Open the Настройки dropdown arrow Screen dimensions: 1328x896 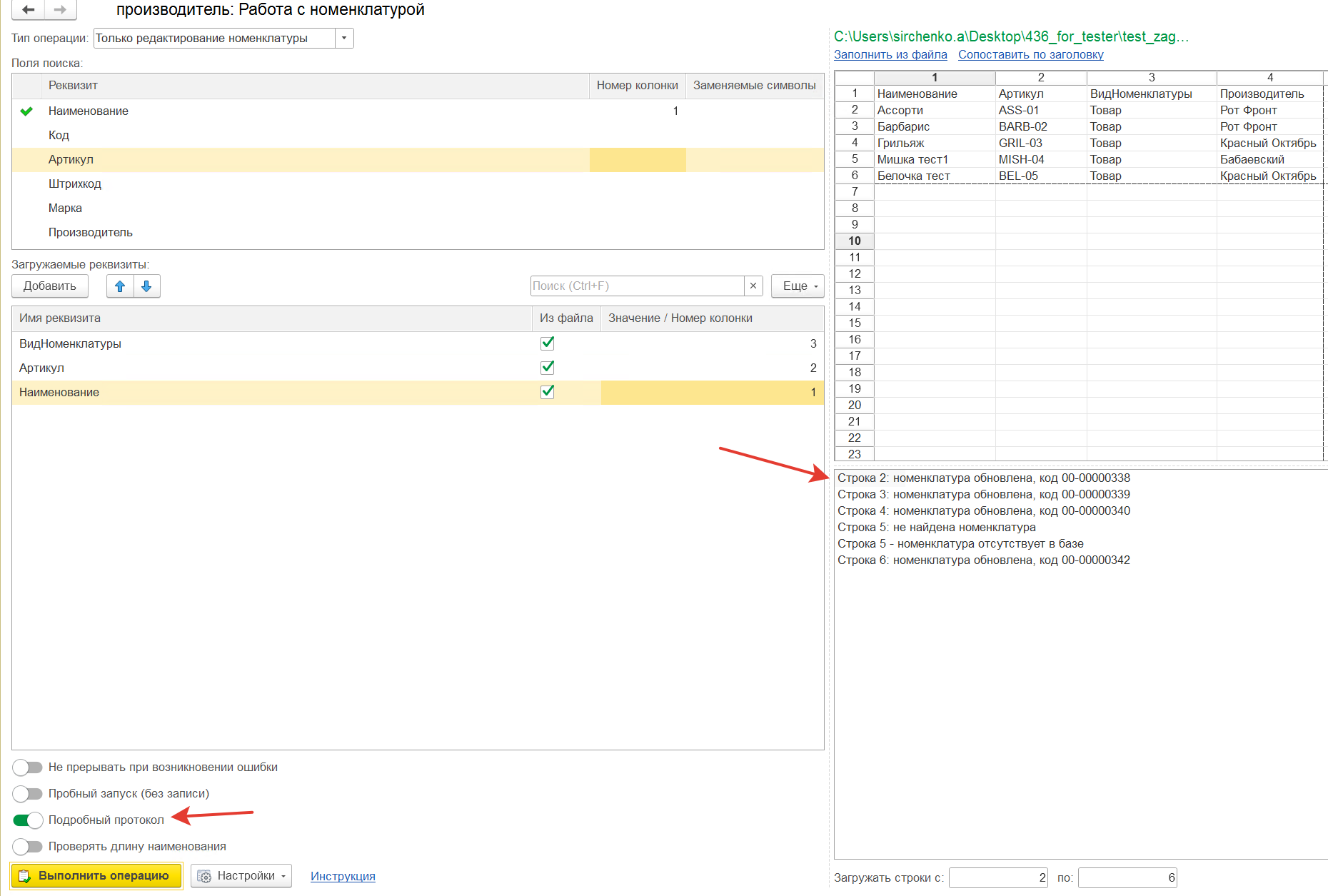(x=283, y=876)
